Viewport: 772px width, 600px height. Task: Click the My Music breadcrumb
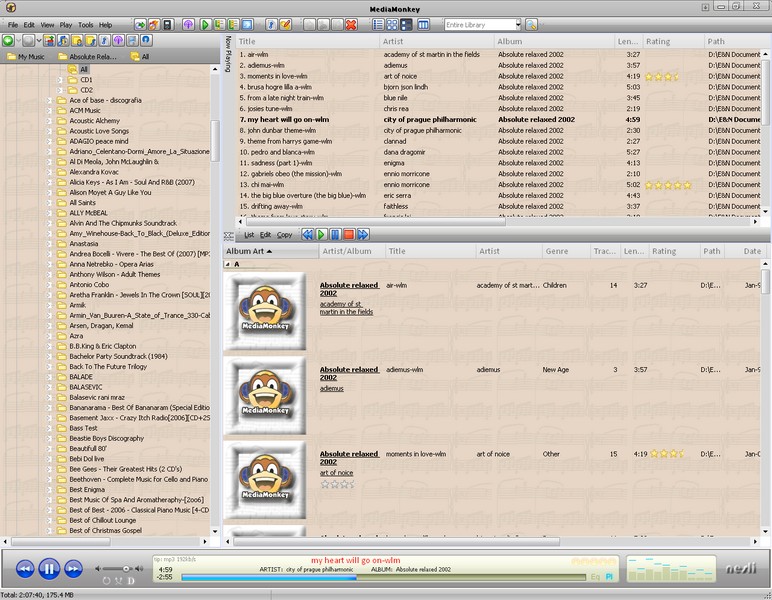point(26,57)
